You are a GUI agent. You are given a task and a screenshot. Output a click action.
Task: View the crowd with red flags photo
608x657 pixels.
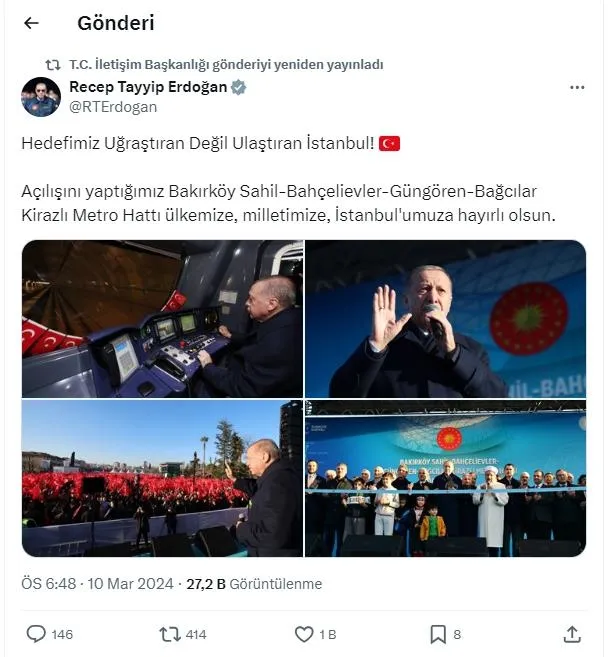[x=162, y=479]
